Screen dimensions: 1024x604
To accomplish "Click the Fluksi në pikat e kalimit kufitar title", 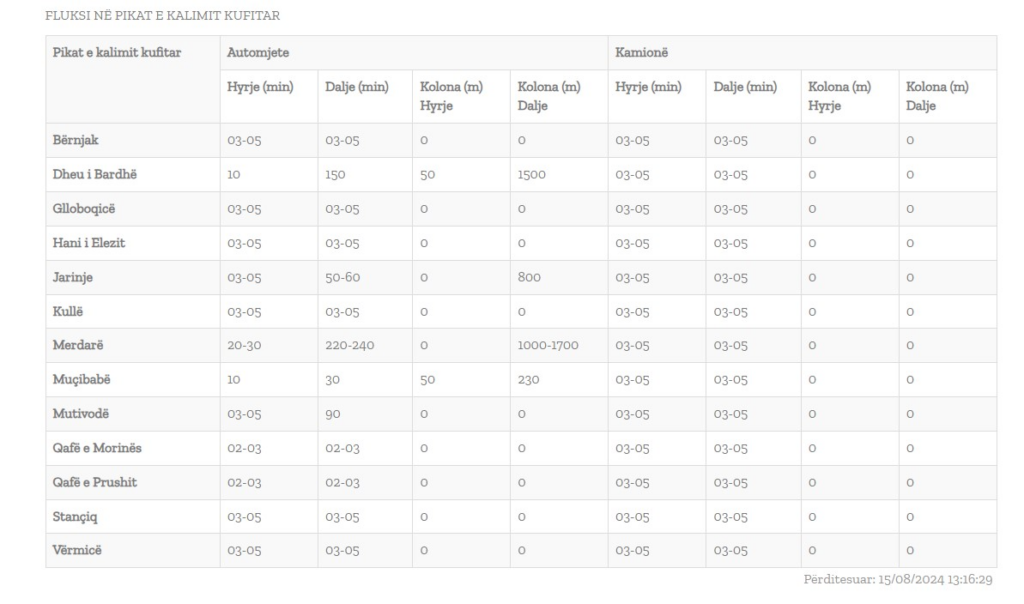I will coord(163,16).
